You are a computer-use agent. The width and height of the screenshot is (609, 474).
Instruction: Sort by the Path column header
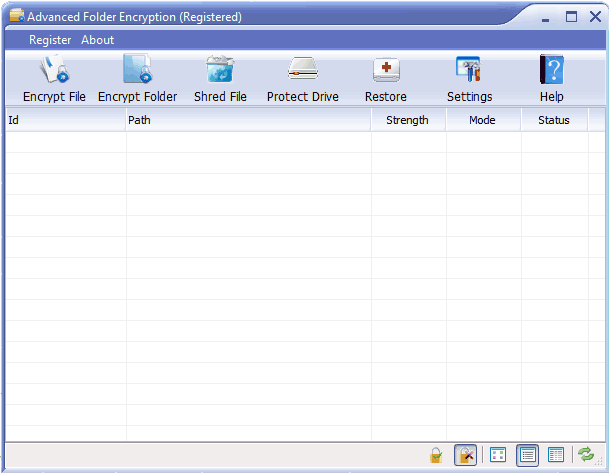tap(249, 120)
